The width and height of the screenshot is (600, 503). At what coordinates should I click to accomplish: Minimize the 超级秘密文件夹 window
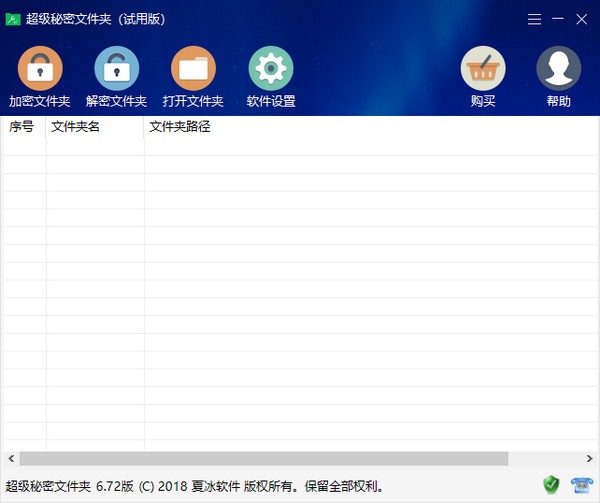point(558,19)
